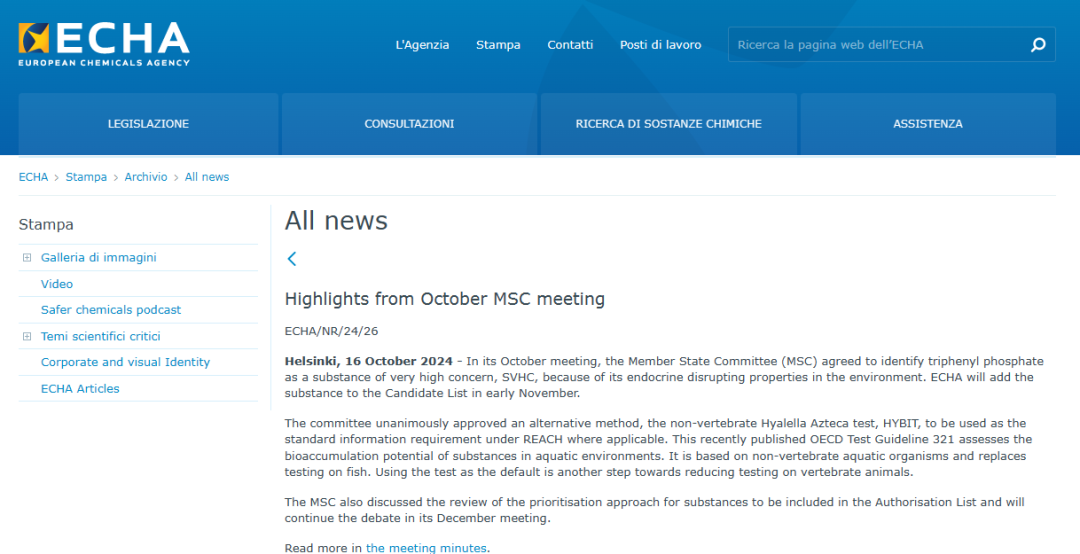Expand the Galleria di immagini item
The image size is (1080, 554).
coord(27,258)
